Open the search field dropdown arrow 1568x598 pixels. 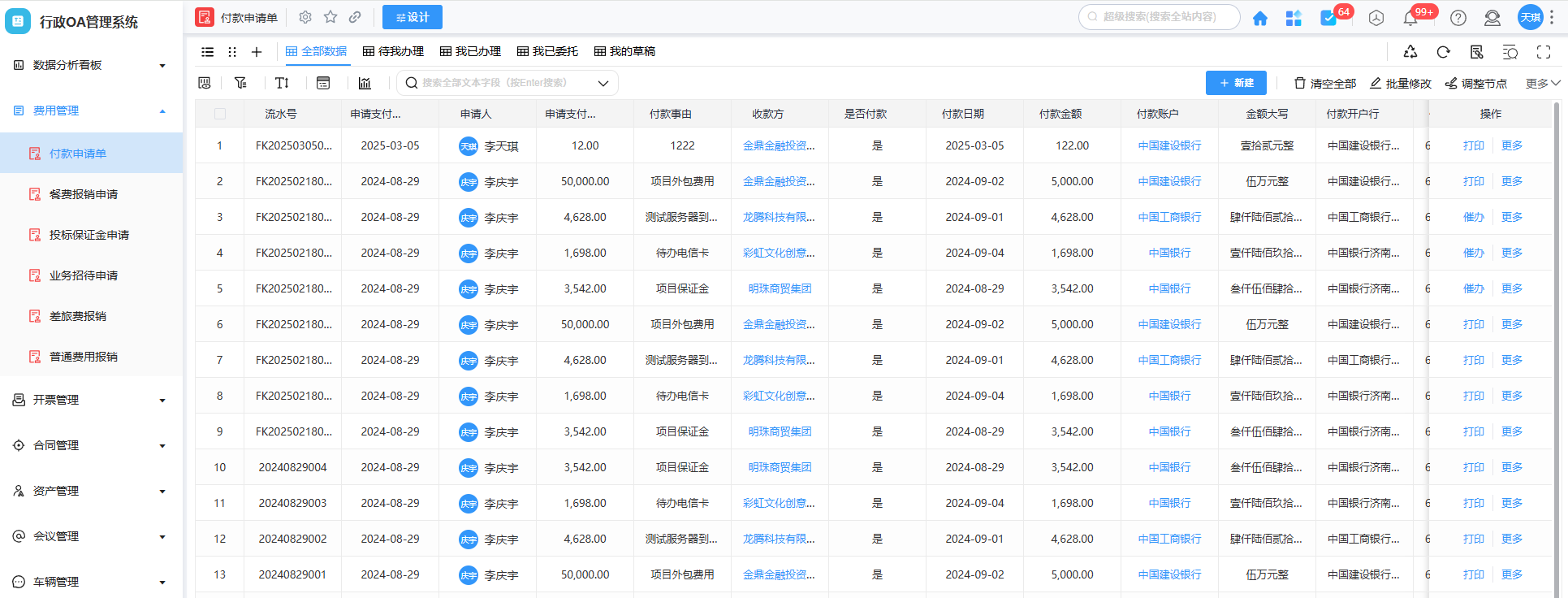pyautogui.click(x=603, y=83)
